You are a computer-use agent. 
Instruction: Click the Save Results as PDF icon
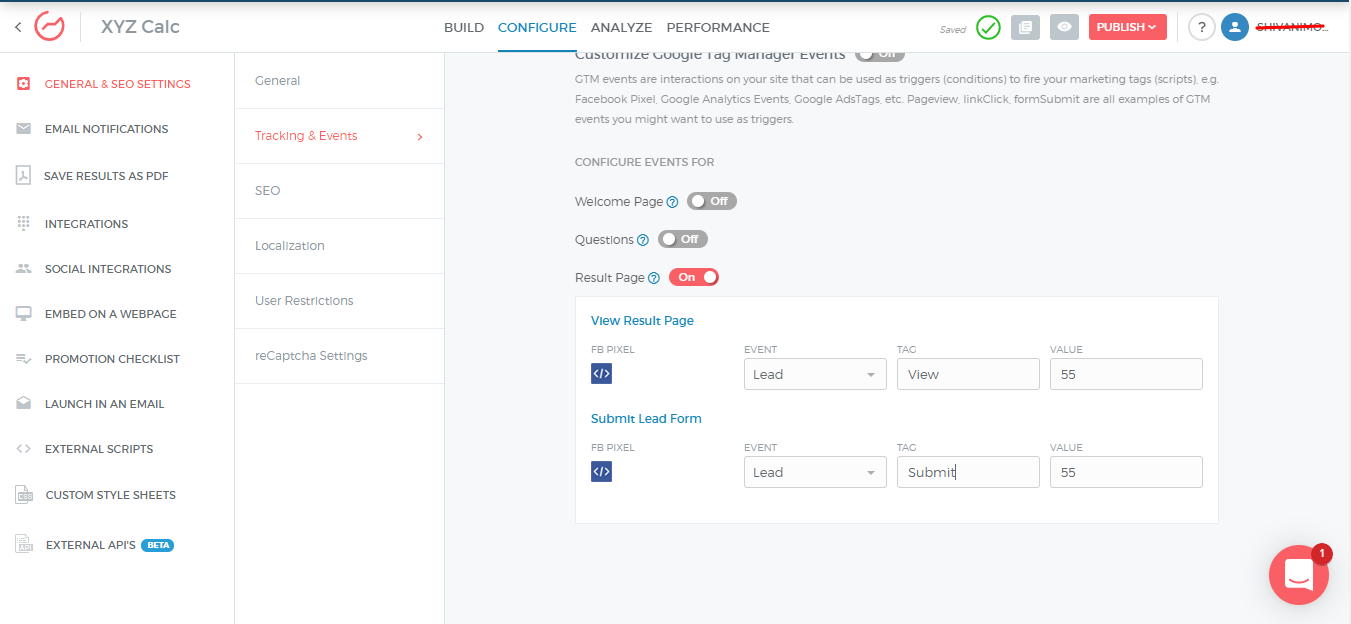(x=24, y=176)
